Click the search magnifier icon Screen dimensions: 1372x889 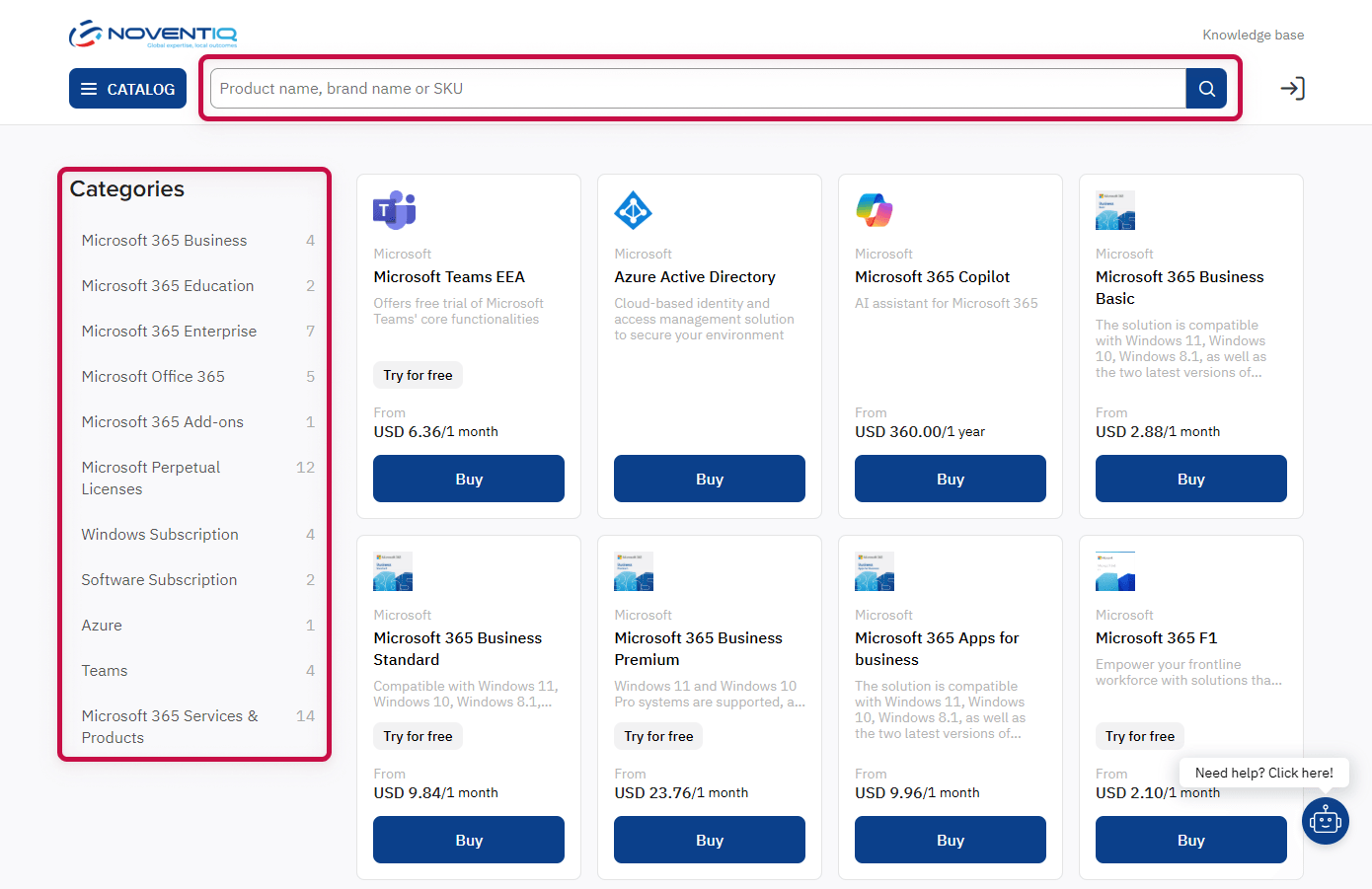tap(1205, 88)
